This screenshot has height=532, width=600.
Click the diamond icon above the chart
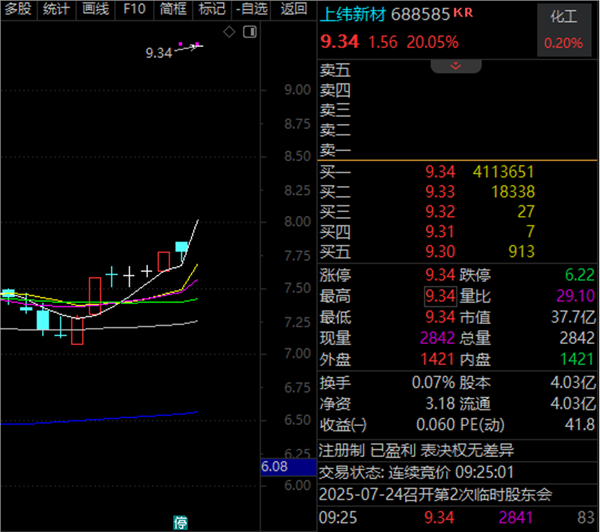click(x=229, y=32)
